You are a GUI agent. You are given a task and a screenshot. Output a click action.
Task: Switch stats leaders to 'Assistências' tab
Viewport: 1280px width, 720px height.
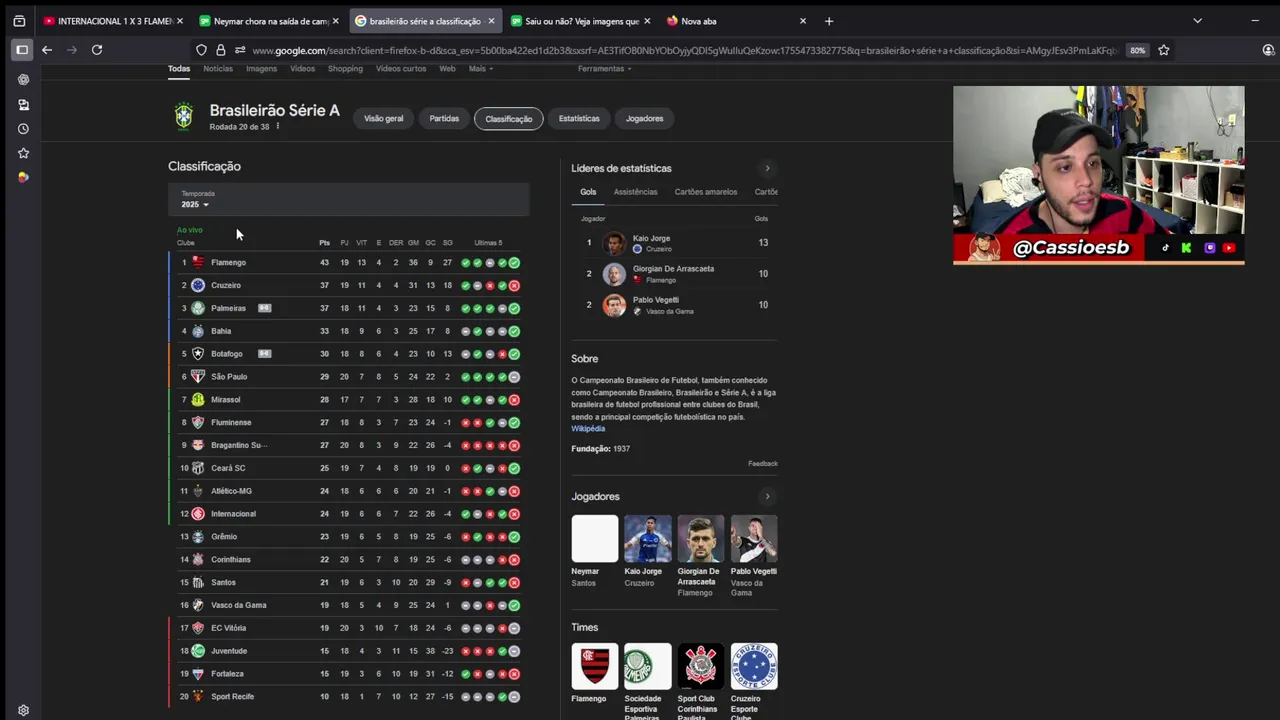pos(635,192)
